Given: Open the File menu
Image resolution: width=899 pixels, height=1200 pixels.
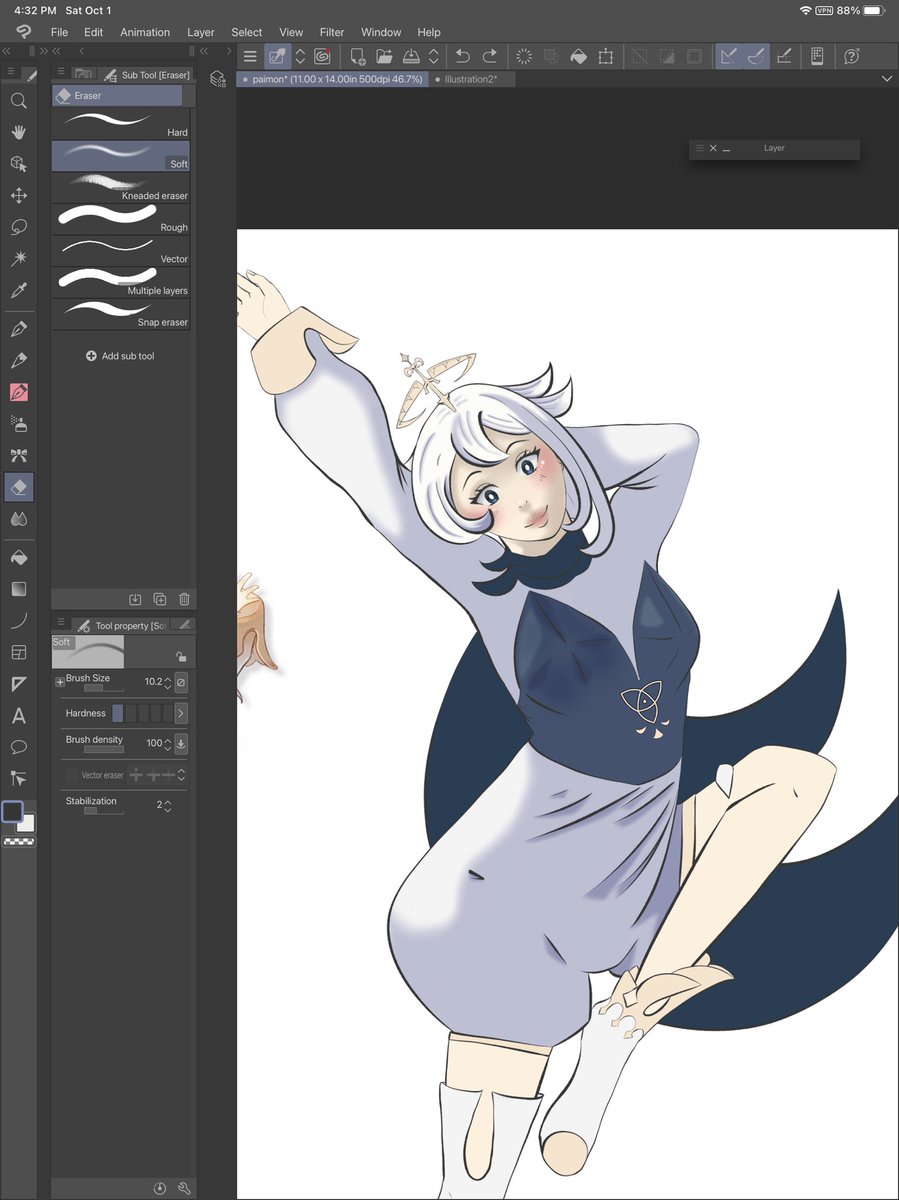Looking at the screenshot, I should point(59,32).
